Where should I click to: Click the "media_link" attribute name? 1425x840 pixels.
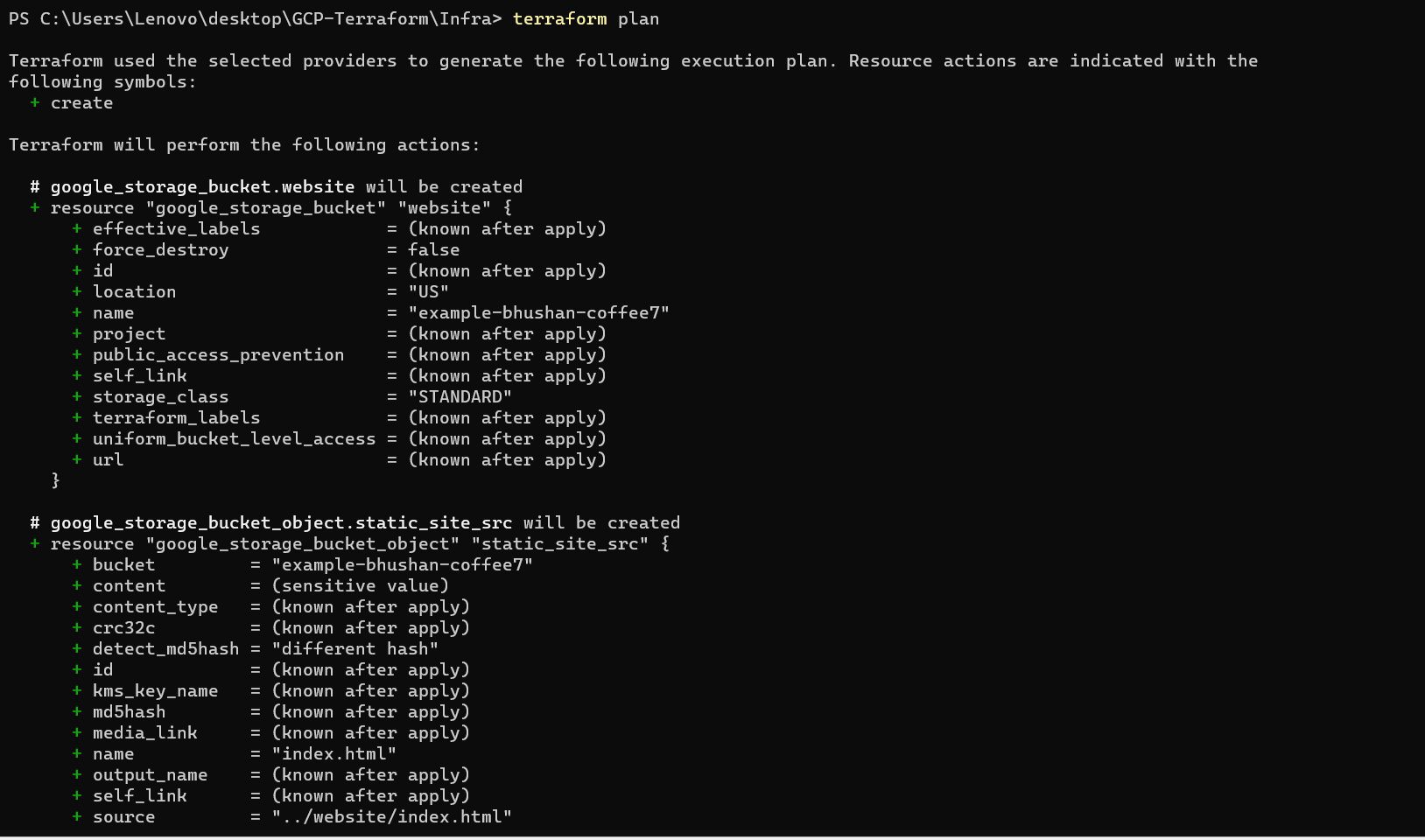coord(144,733)
